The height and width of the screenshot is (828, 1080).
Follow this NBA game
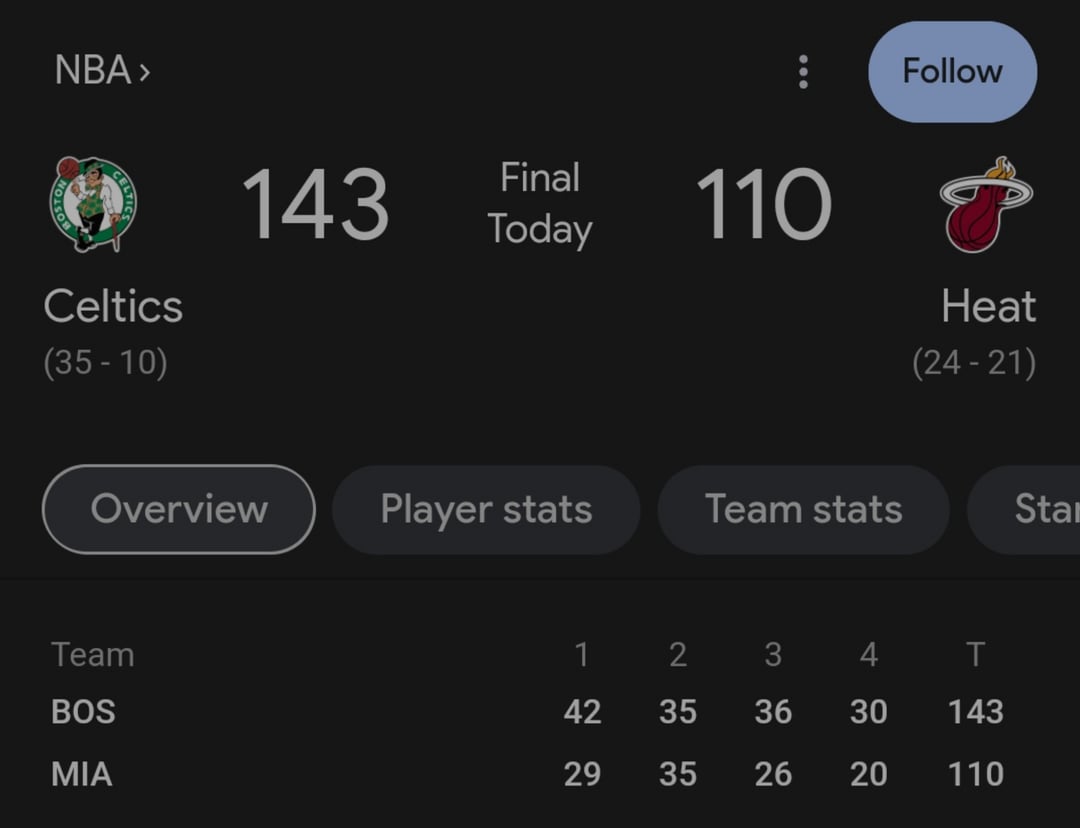952,72
